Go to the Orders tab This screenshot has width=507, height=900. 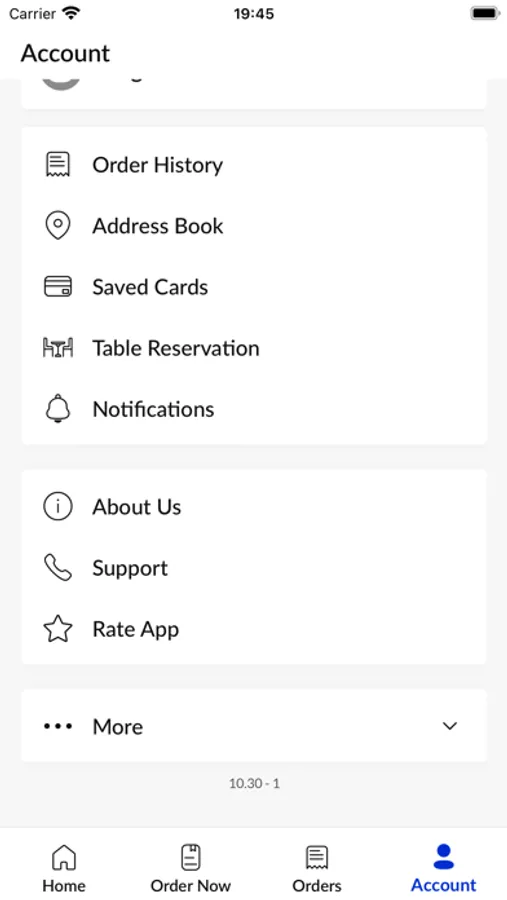click(x=317, y=868)
